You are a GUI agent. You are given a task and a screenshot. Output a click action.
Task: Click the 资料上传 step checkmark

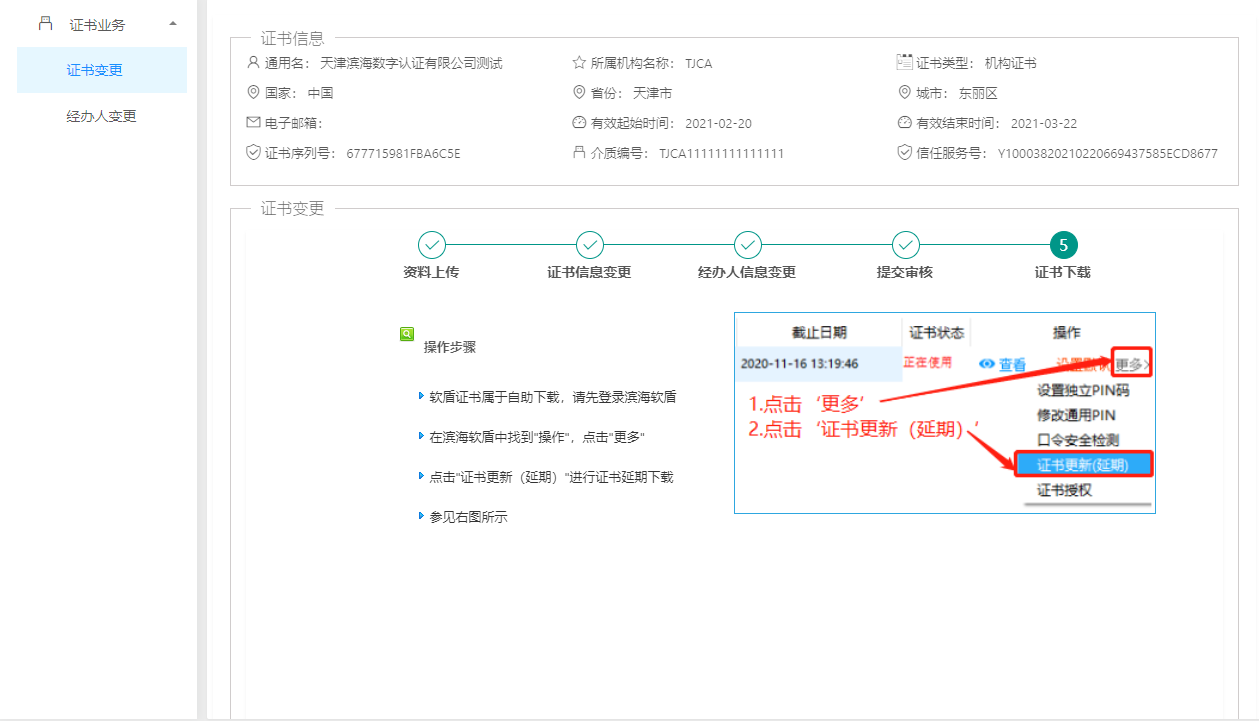tap(431, 245)
